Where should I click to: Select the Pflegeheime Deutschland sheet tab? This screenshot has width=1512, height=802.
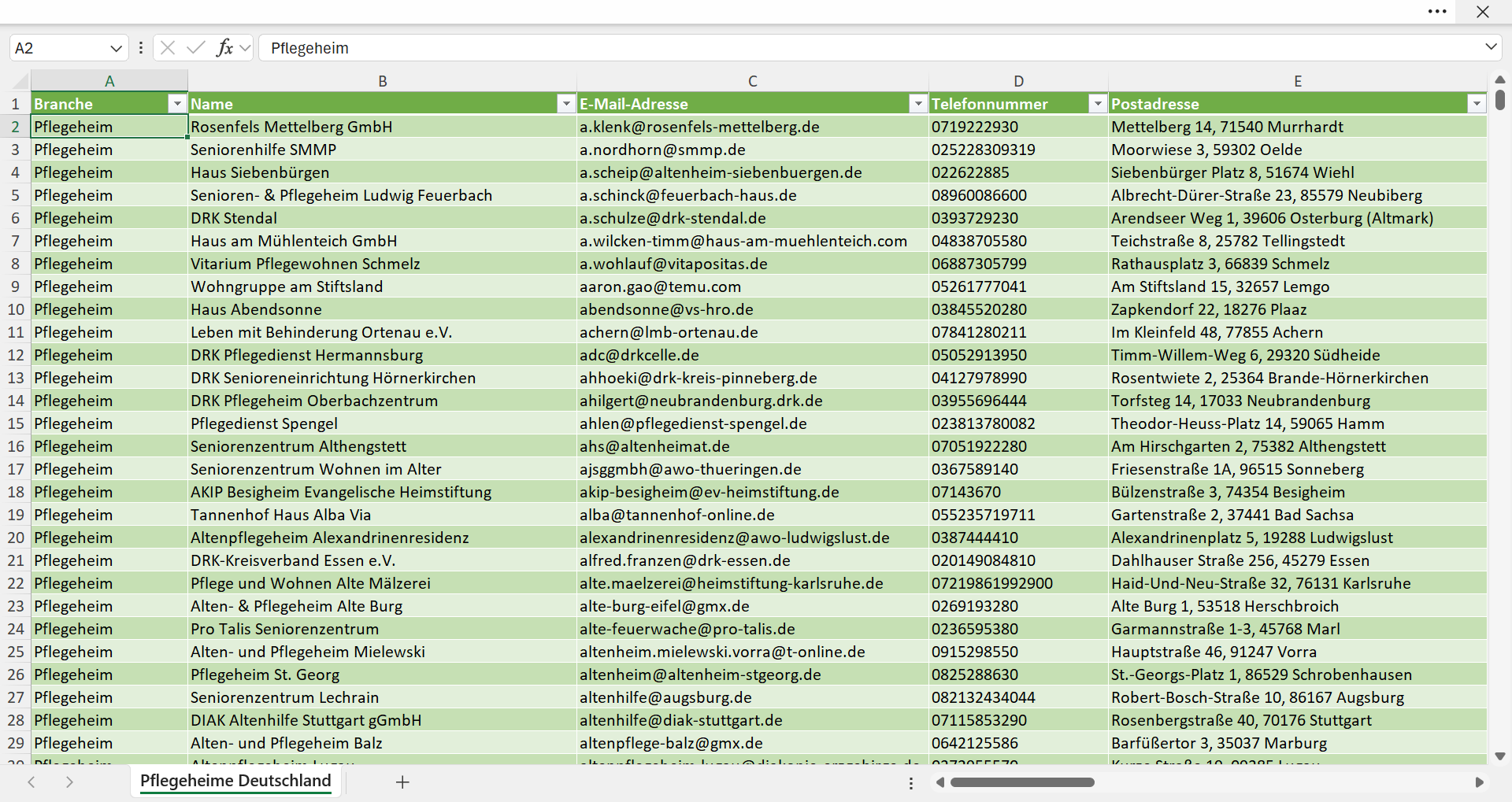coord(235,781)
